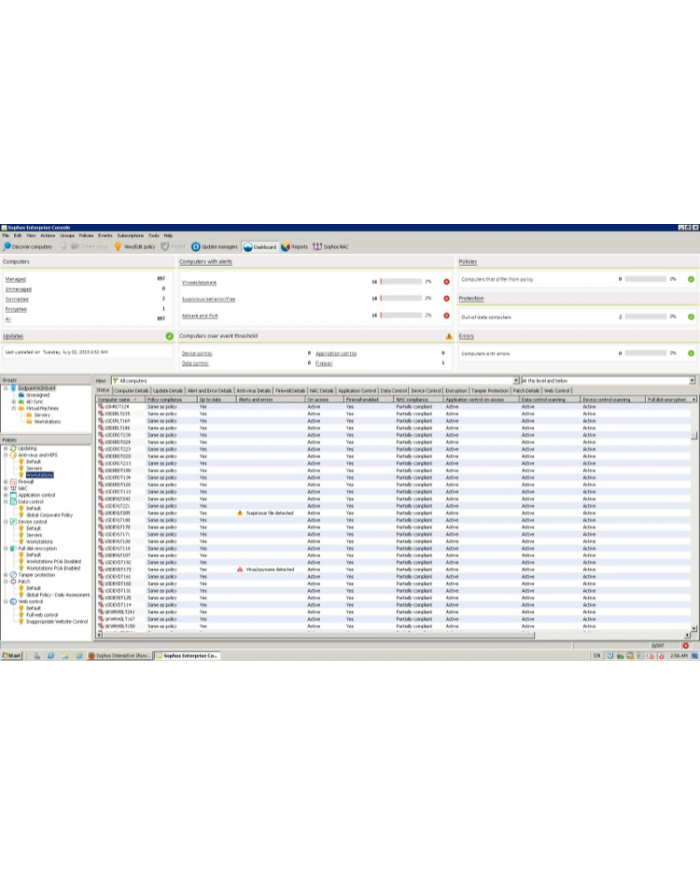
Task: Click the Viruses/spyware percentage bar
Action: pos(401,281)
